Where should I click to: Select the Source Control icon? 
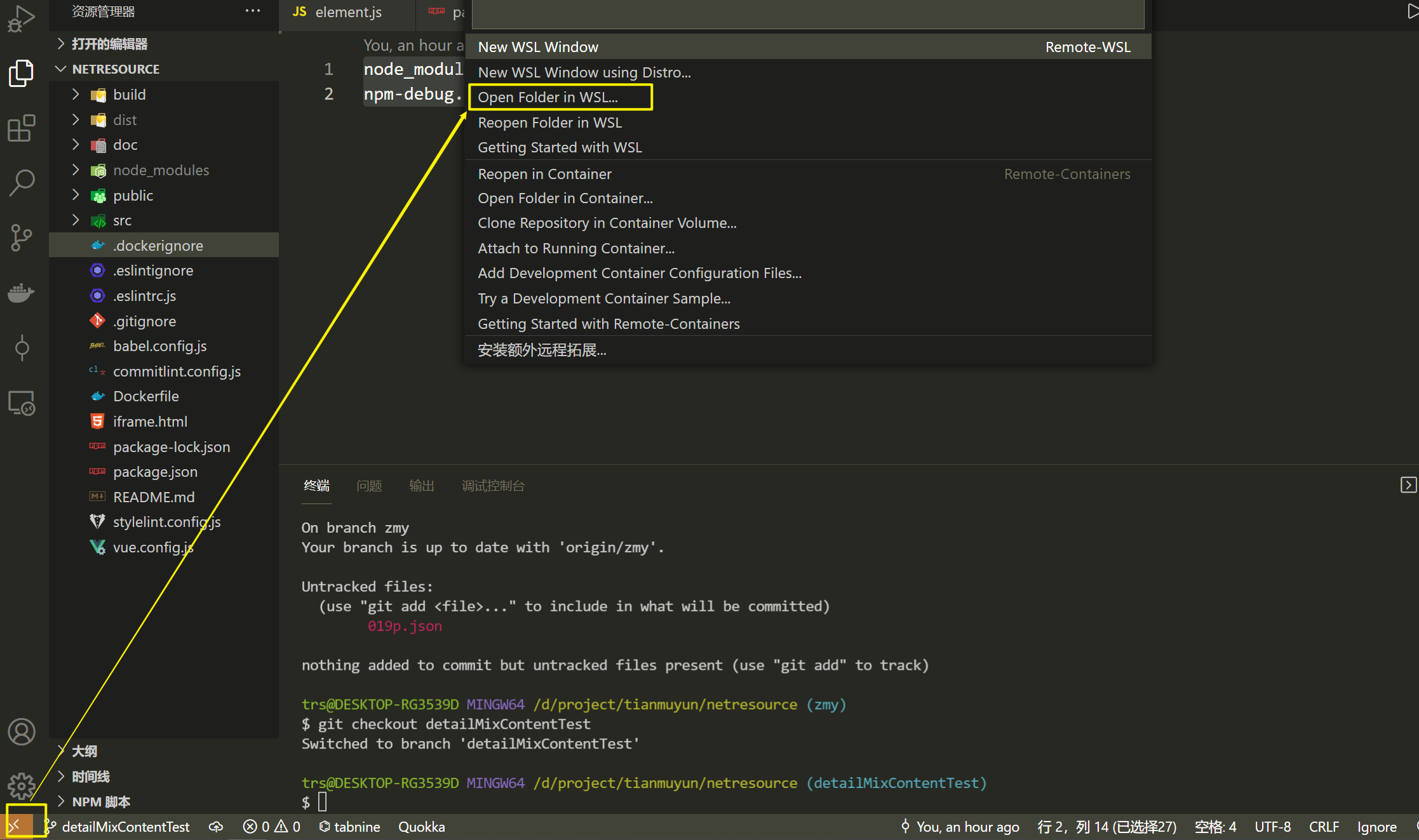[22, 237]
